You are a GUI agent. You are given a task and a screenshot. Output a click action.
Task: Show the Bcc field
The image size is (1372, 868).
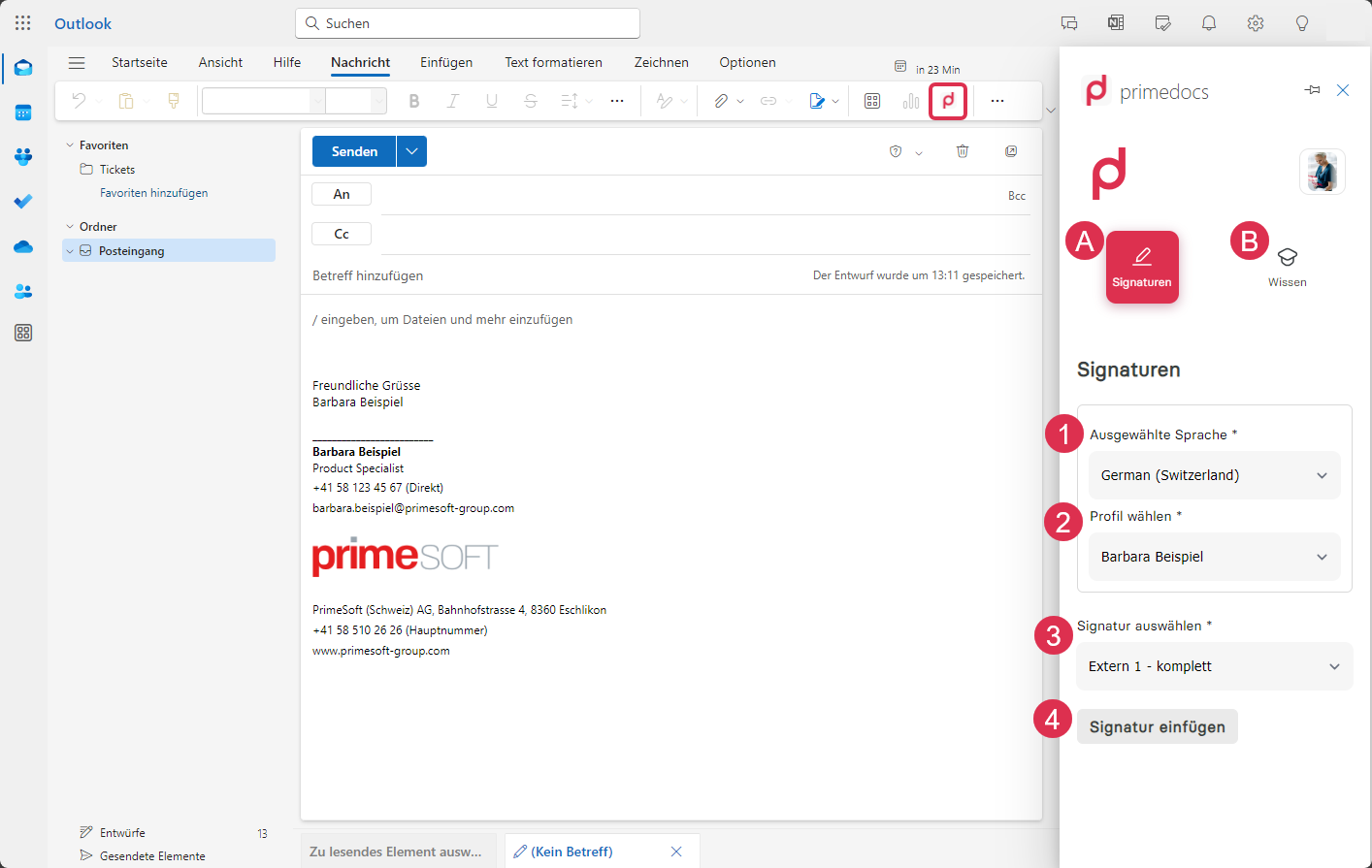point(1017,196)
